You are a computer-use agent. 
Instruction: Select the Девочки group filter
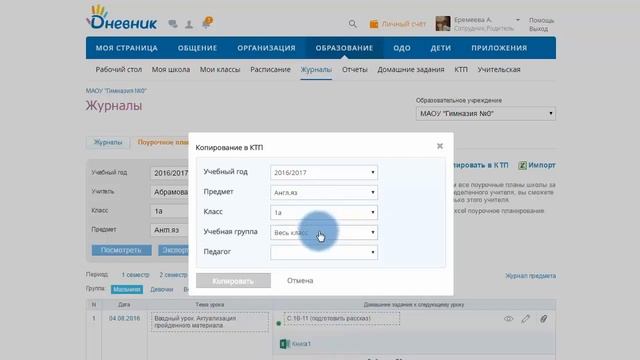click(x=162, y=289)
